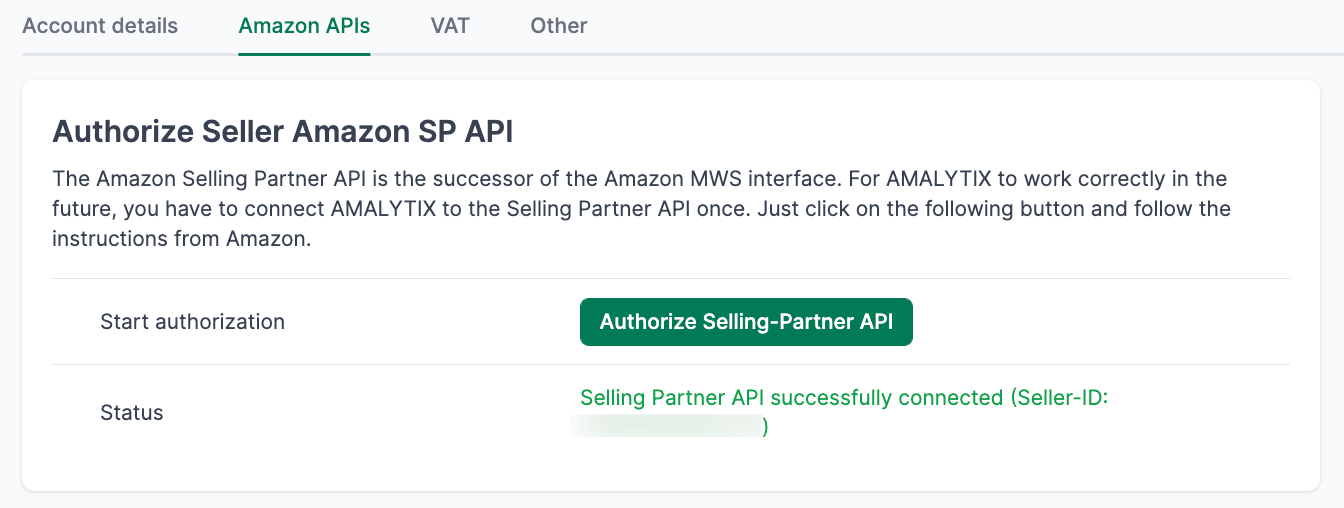Click the description paragraph about Amazon MWS
The width and height of the screenshot is (1344, 508).
coord(641,210)
